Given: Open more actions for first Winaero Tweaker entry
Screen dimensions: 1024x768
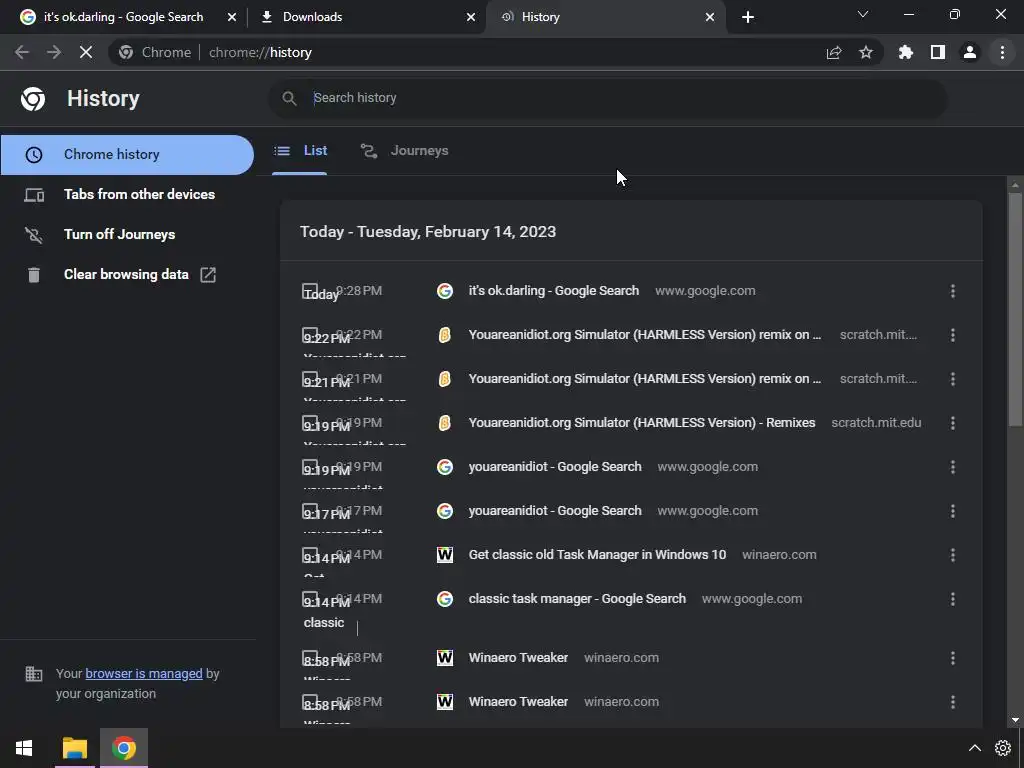Looking at the screenshot, I should tap(953, 658).
